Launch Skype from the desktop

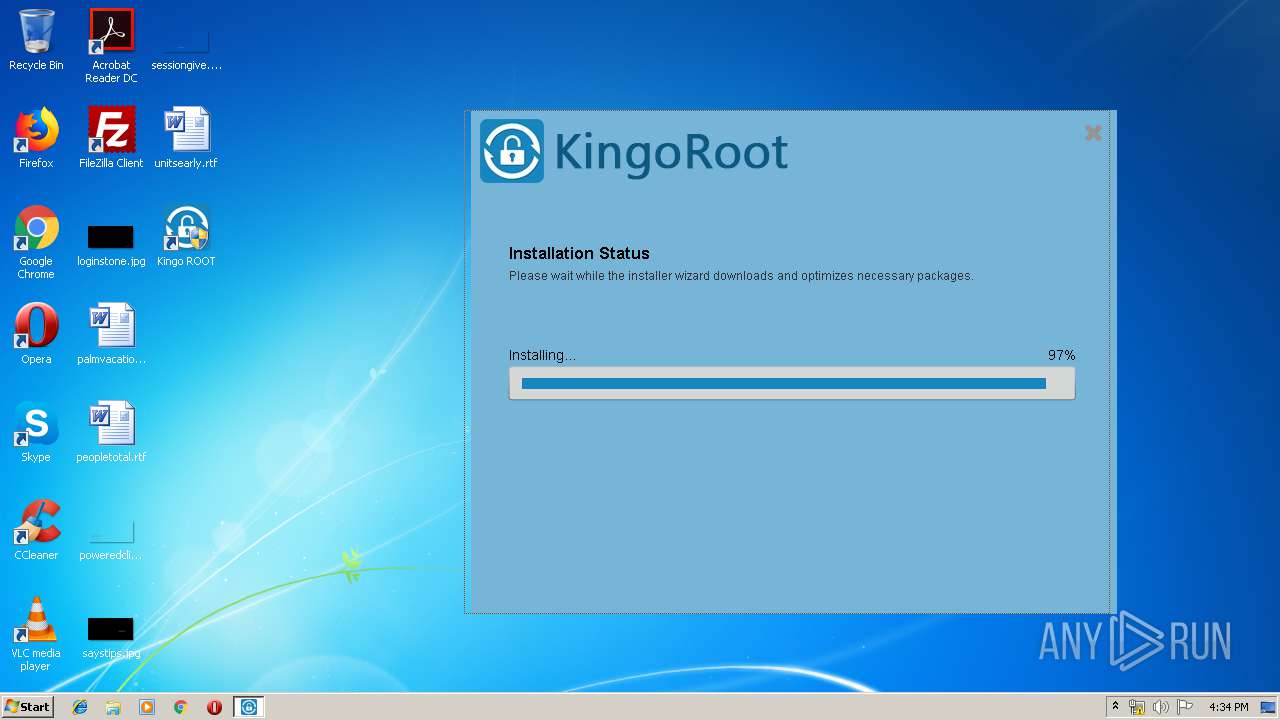point(36,432)
